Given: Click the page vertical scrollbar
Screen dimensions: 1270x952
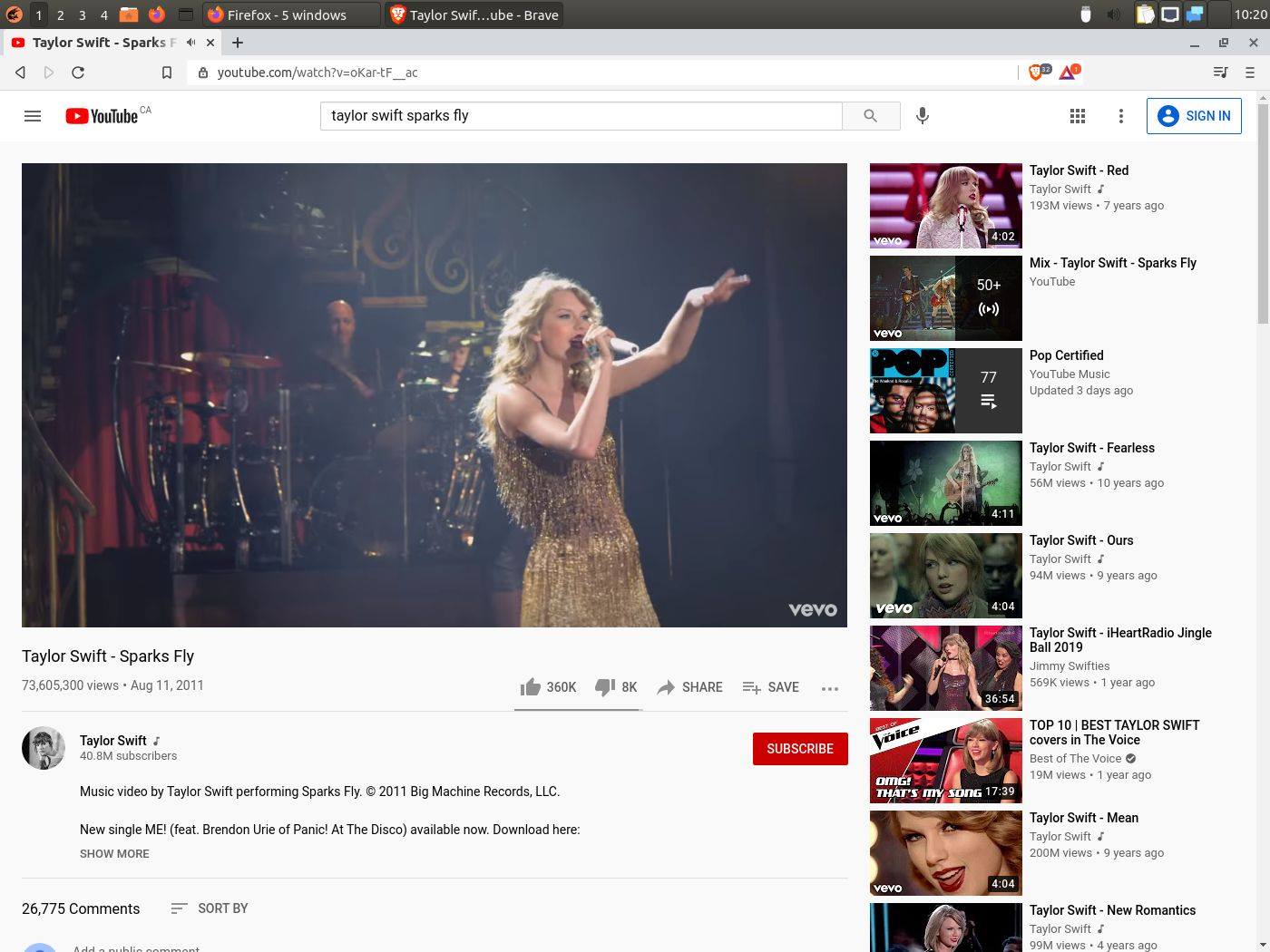Looking at the screenshot, I should [1263, 213].
